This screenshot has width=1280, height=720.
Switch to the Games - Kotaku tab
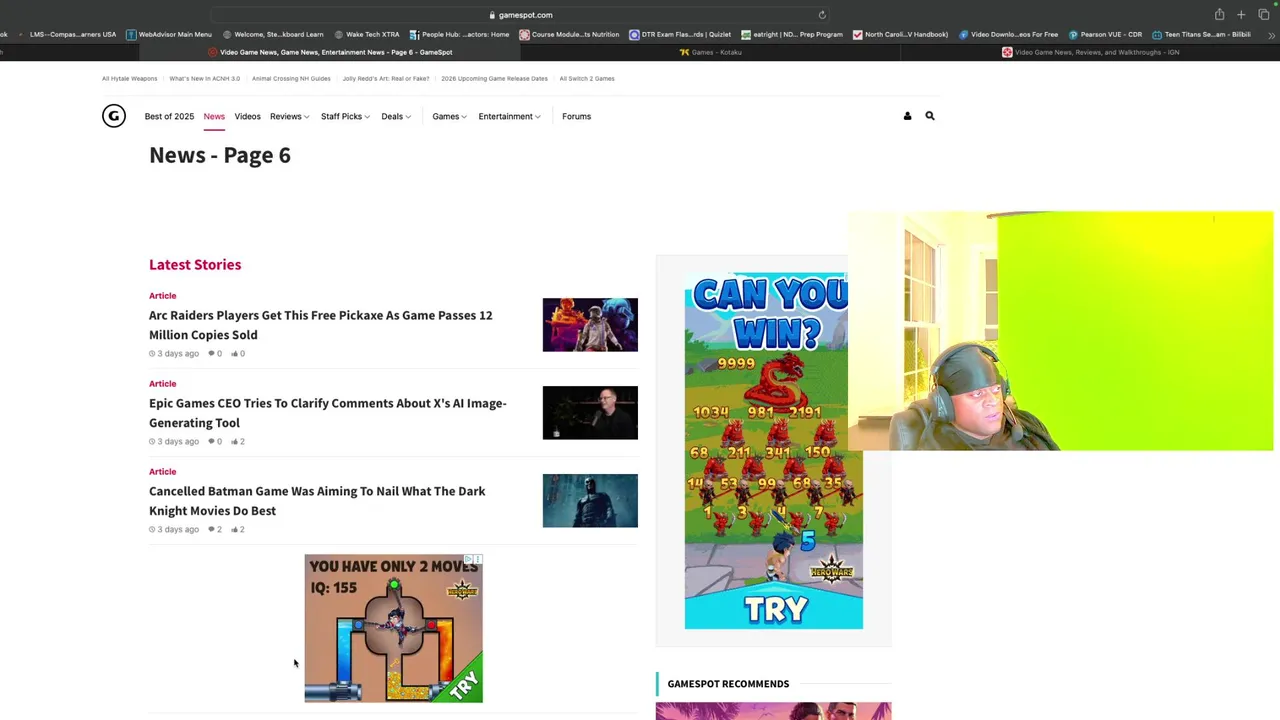click(711, 52)
